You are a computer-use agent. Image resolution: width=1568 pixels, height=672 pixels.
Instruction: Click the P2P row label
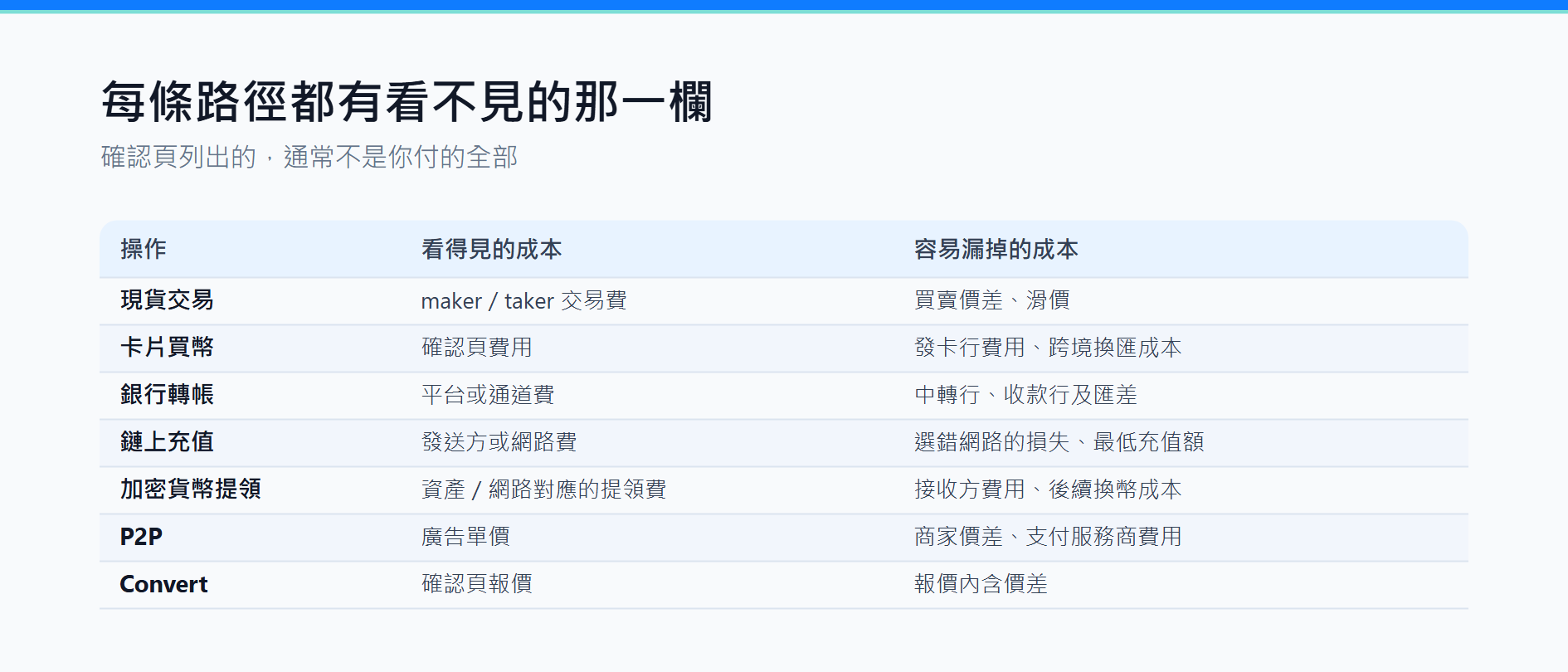click(141, 537)
